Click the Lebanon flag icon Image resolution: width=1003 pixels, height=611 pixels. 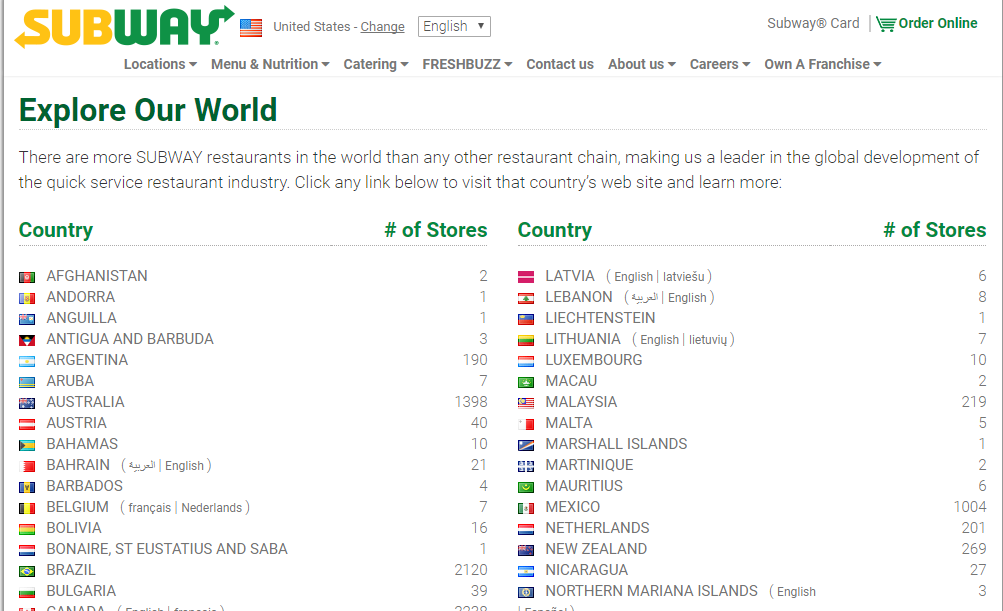[526, 298]
